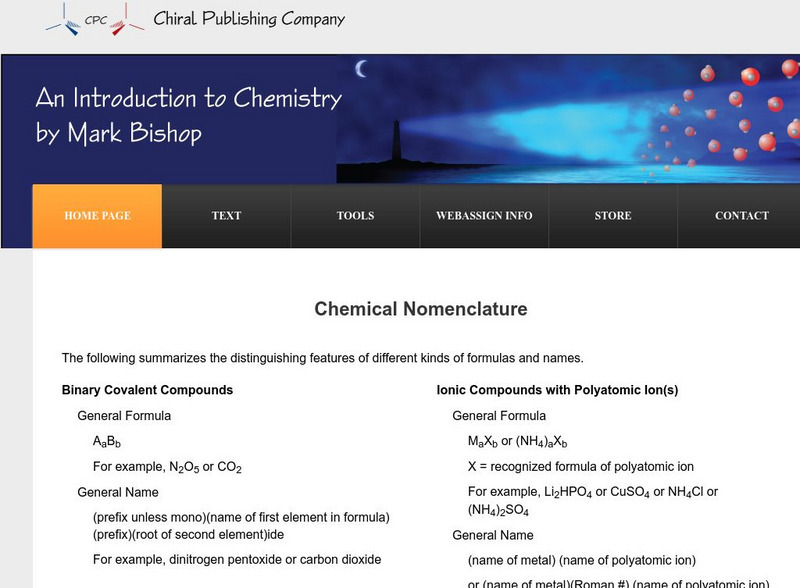Click the Binary Covalent Compounds heading
This screenshot has height=588, width=800.
click(x=147, y=390)
